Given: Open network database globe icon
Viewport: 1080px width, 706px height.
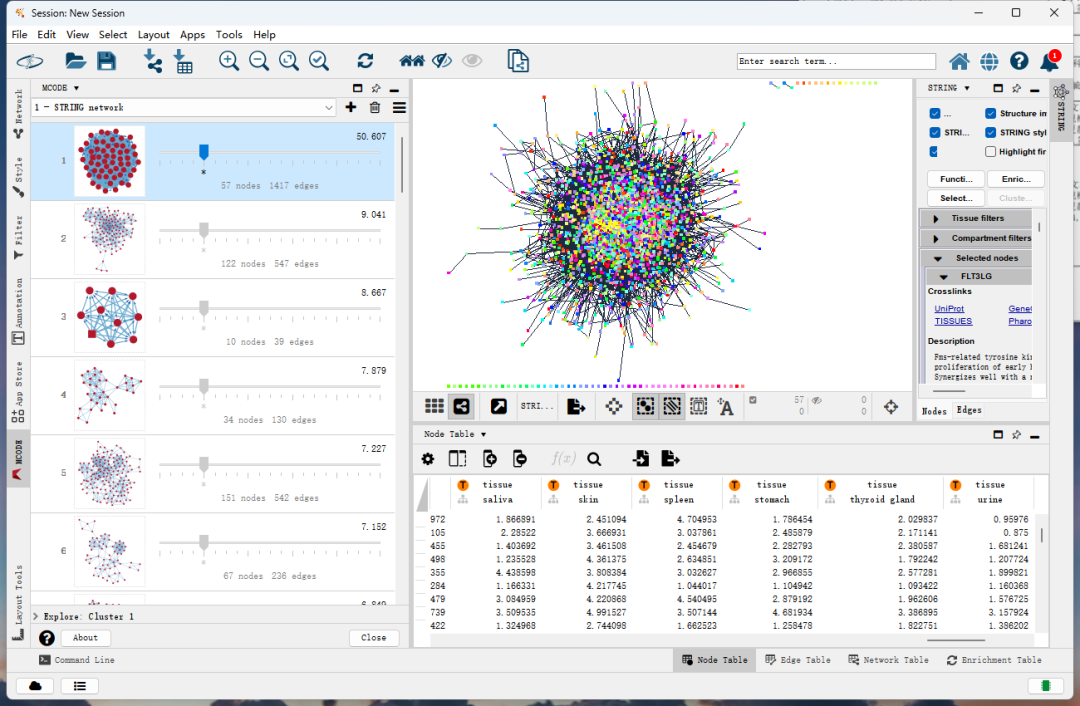Looking at the screenshot, I should click(x=989, y=61).
